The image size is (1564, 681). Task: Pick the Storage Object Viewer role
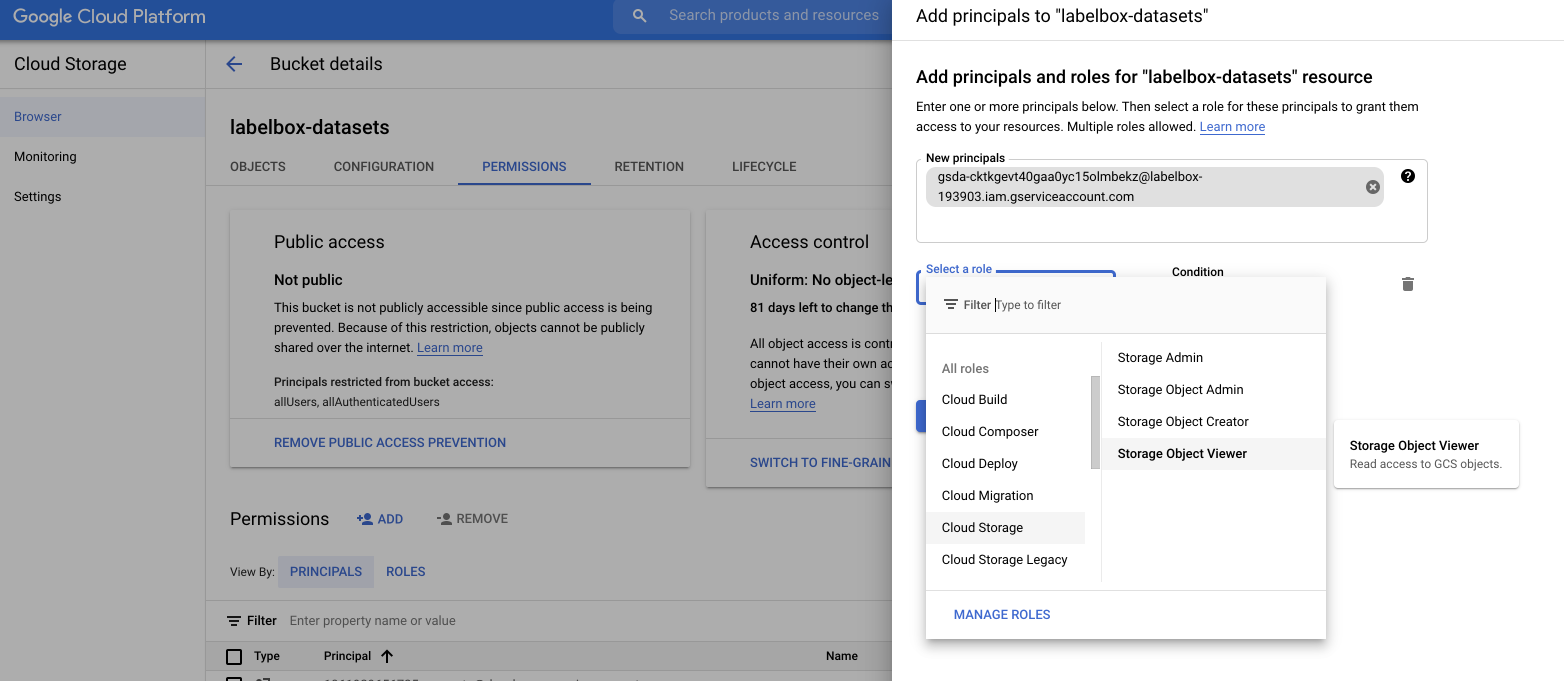coord(1213,454)
